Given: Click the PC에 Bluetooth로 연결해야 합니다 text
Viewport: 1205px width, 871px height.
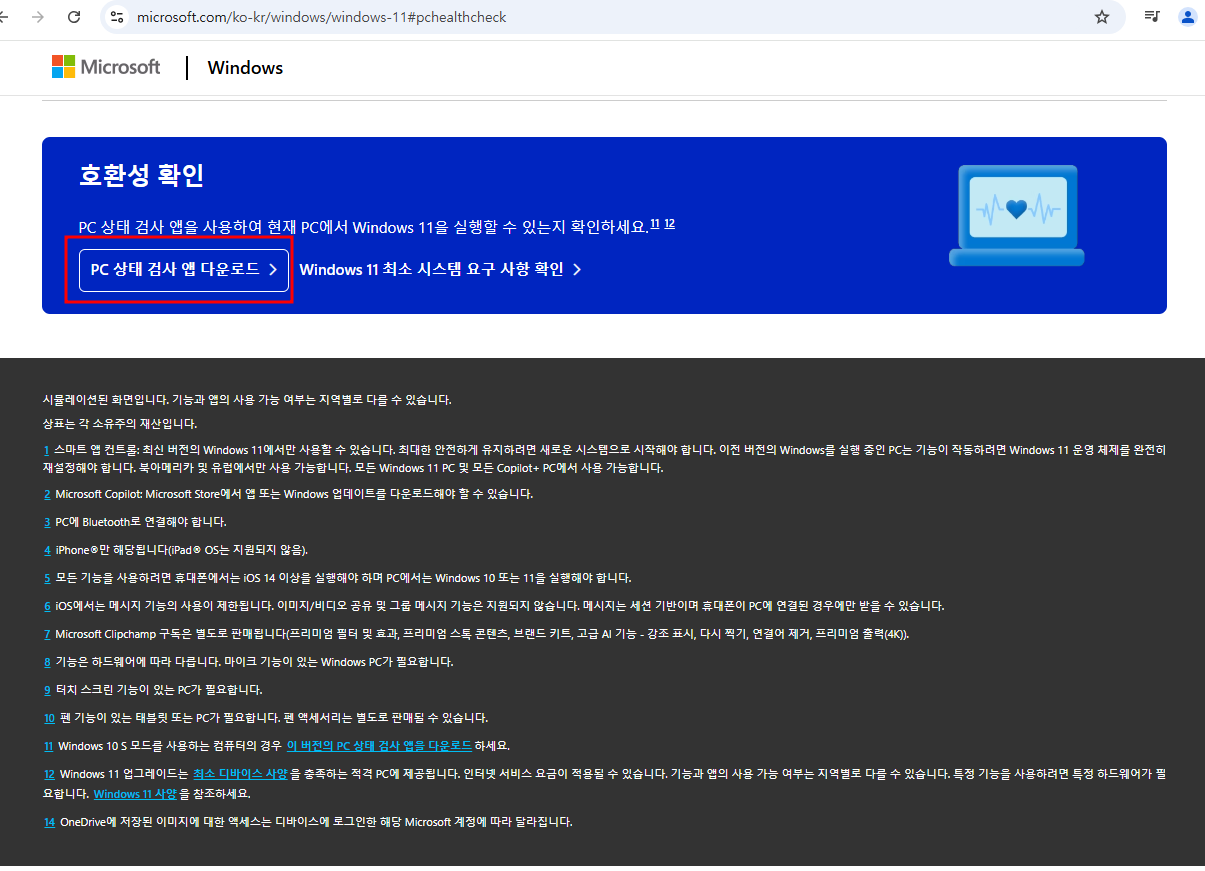Looking at the screenshot, I should [x=141, y=522].
